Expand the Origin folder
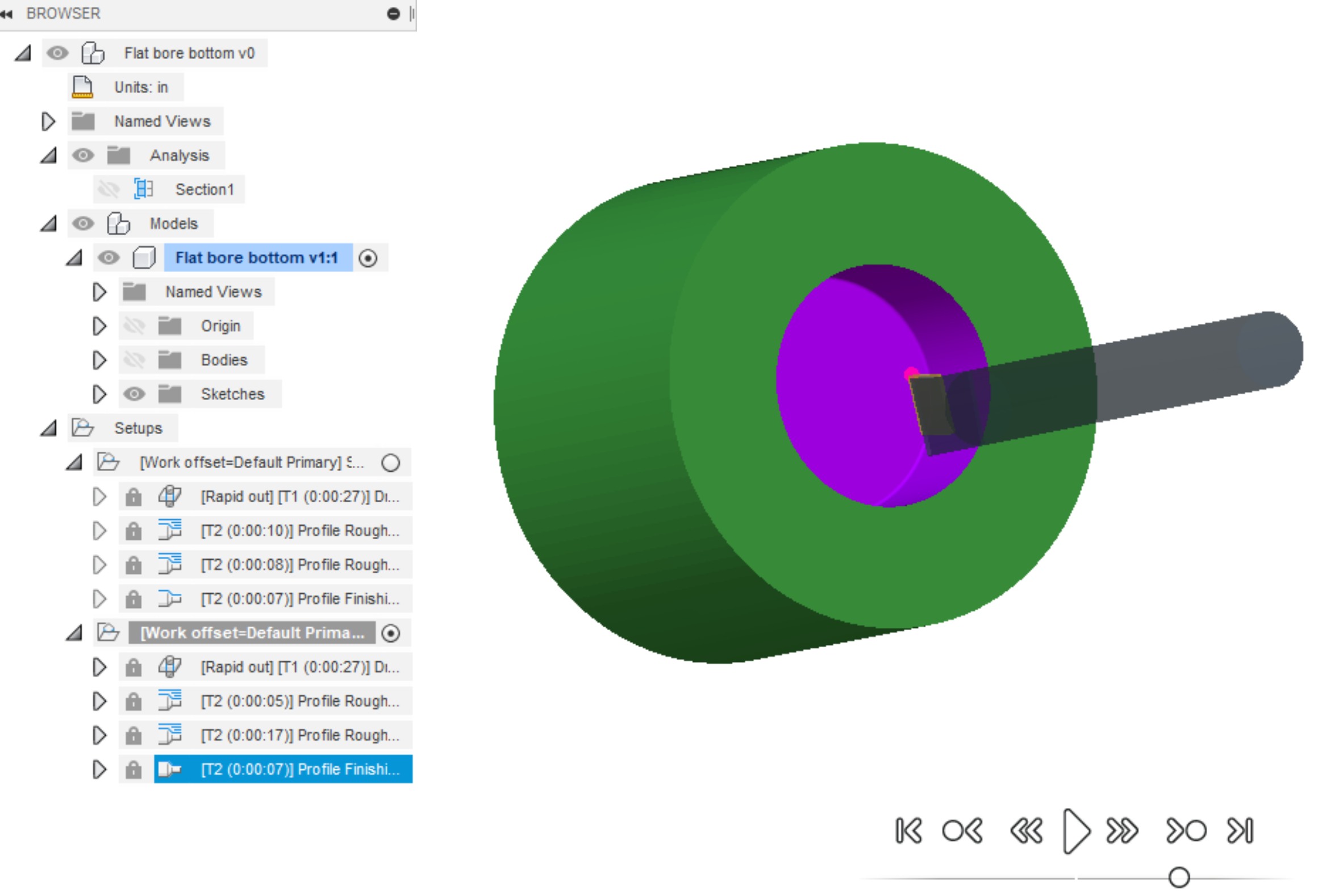This screenshot has height=896, width=1343. pyautogui.click(x=99, y=326)
